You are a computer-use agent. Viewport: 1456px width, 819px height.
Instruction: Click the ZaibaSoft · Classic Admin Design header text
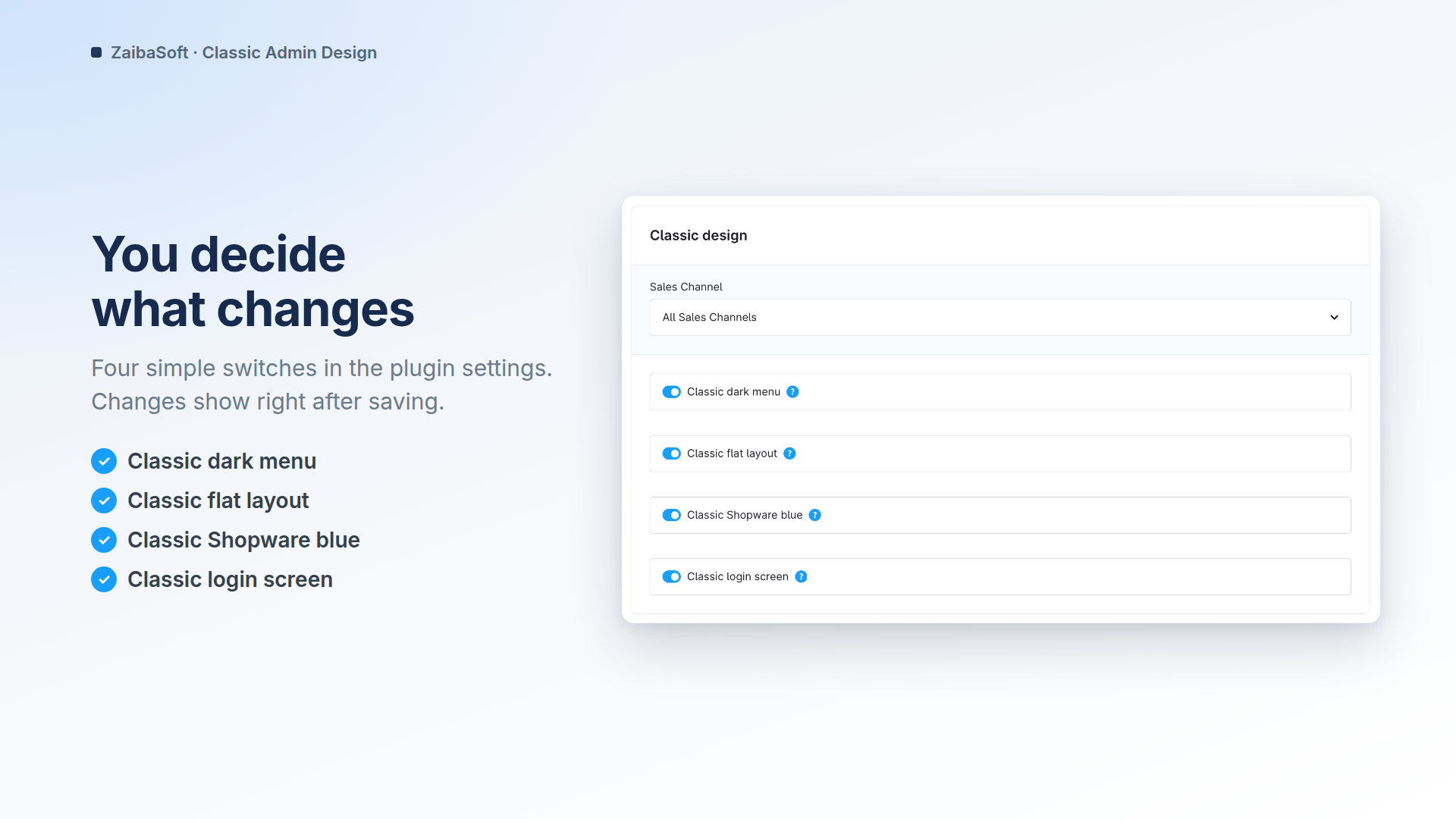243,52
